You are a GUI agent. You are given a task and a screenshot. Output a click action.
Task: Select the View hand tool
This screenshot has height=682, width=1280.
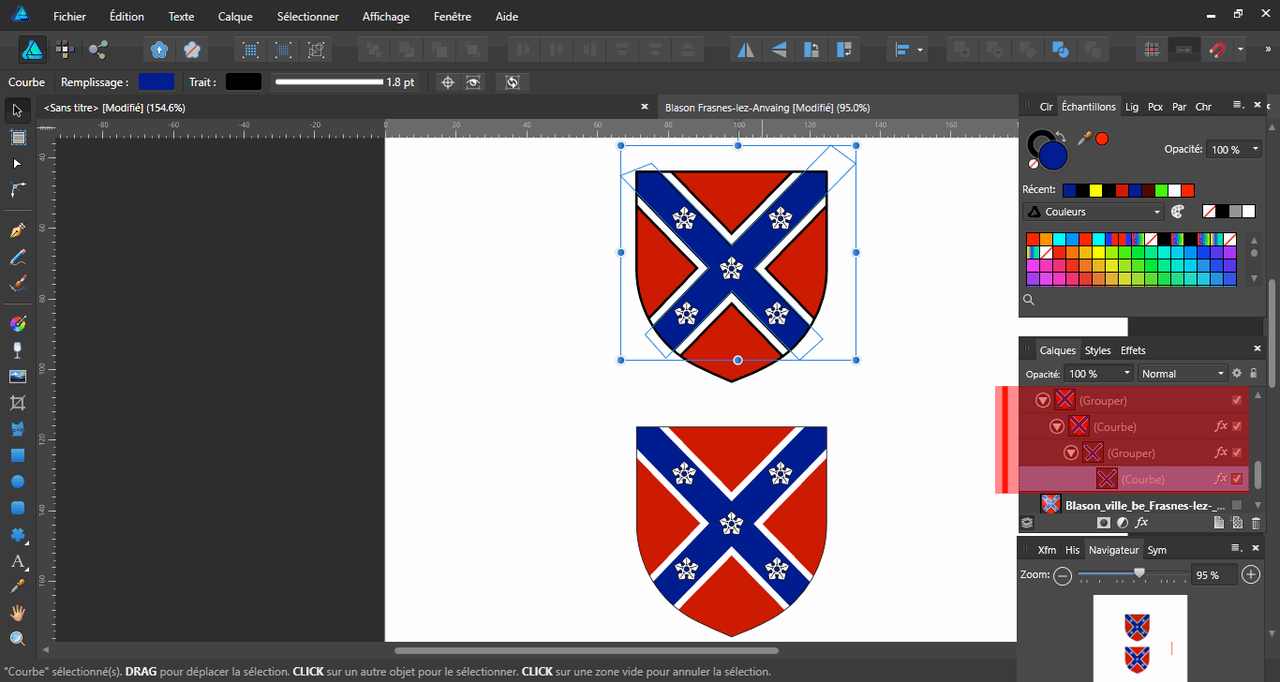(x=17, y=612)
